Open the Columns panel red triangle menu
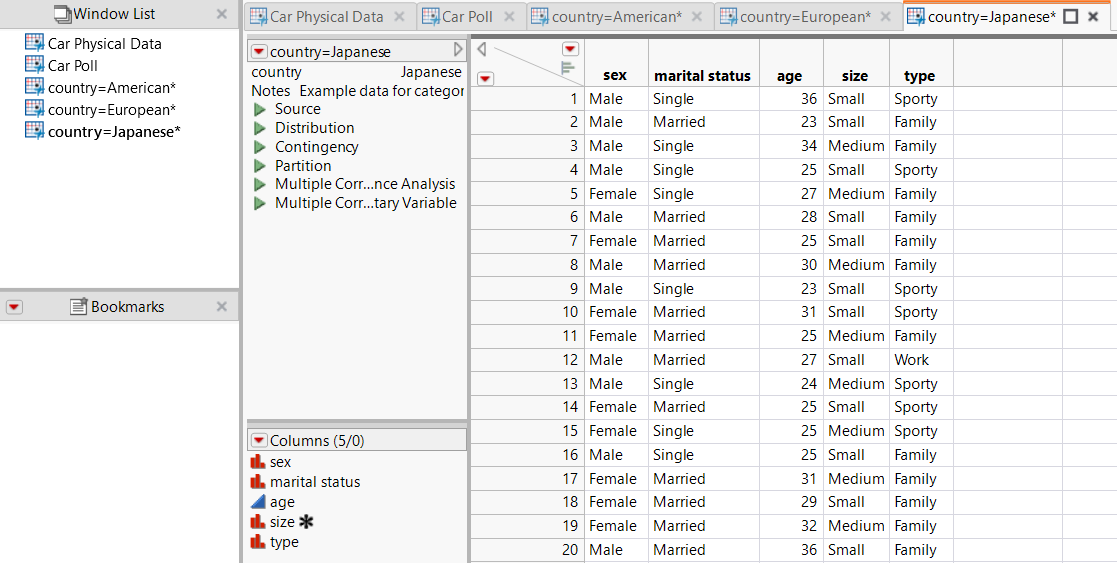 point(259,440)
